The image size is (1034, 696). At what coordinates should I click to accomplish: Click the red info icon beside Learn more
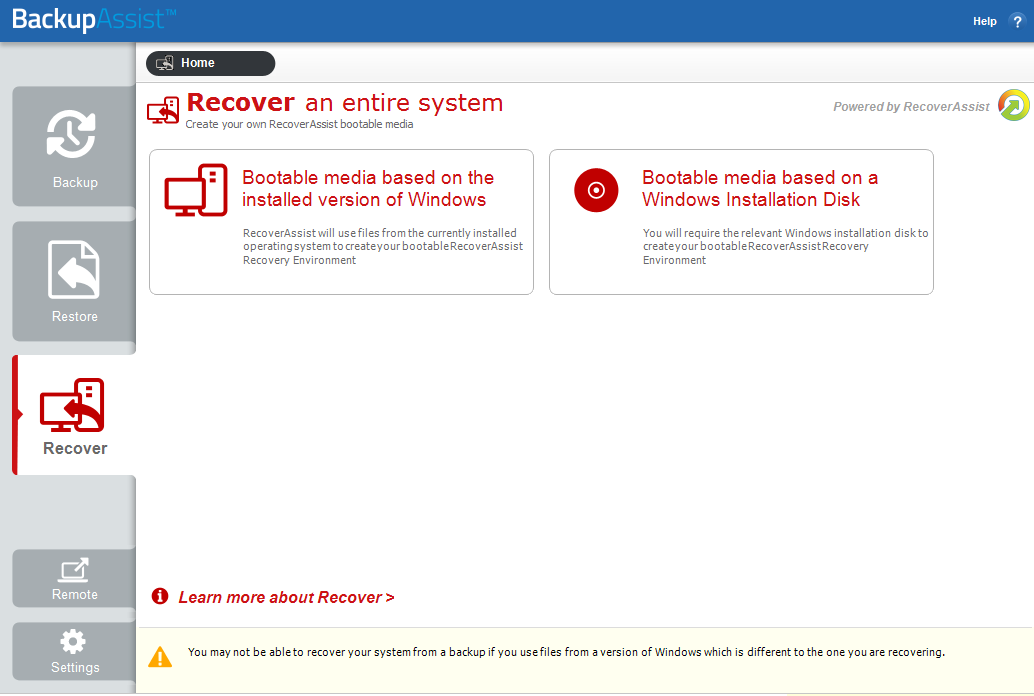coord(160,596)
